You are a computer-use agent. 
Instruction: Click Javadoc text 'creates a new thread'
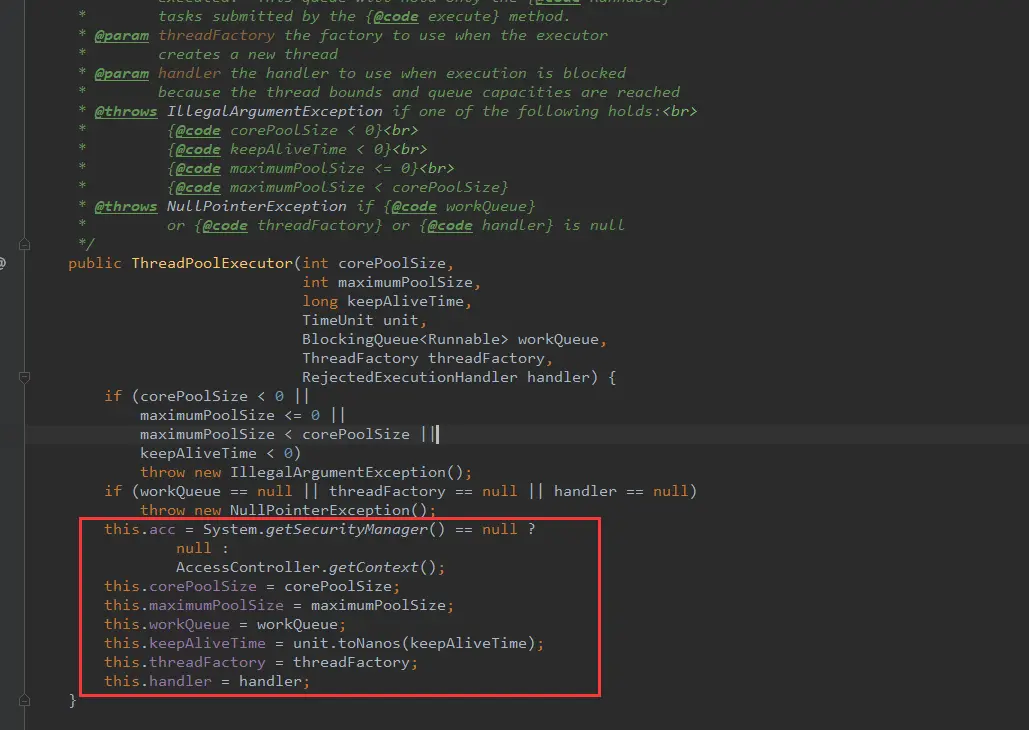point(248,54)
